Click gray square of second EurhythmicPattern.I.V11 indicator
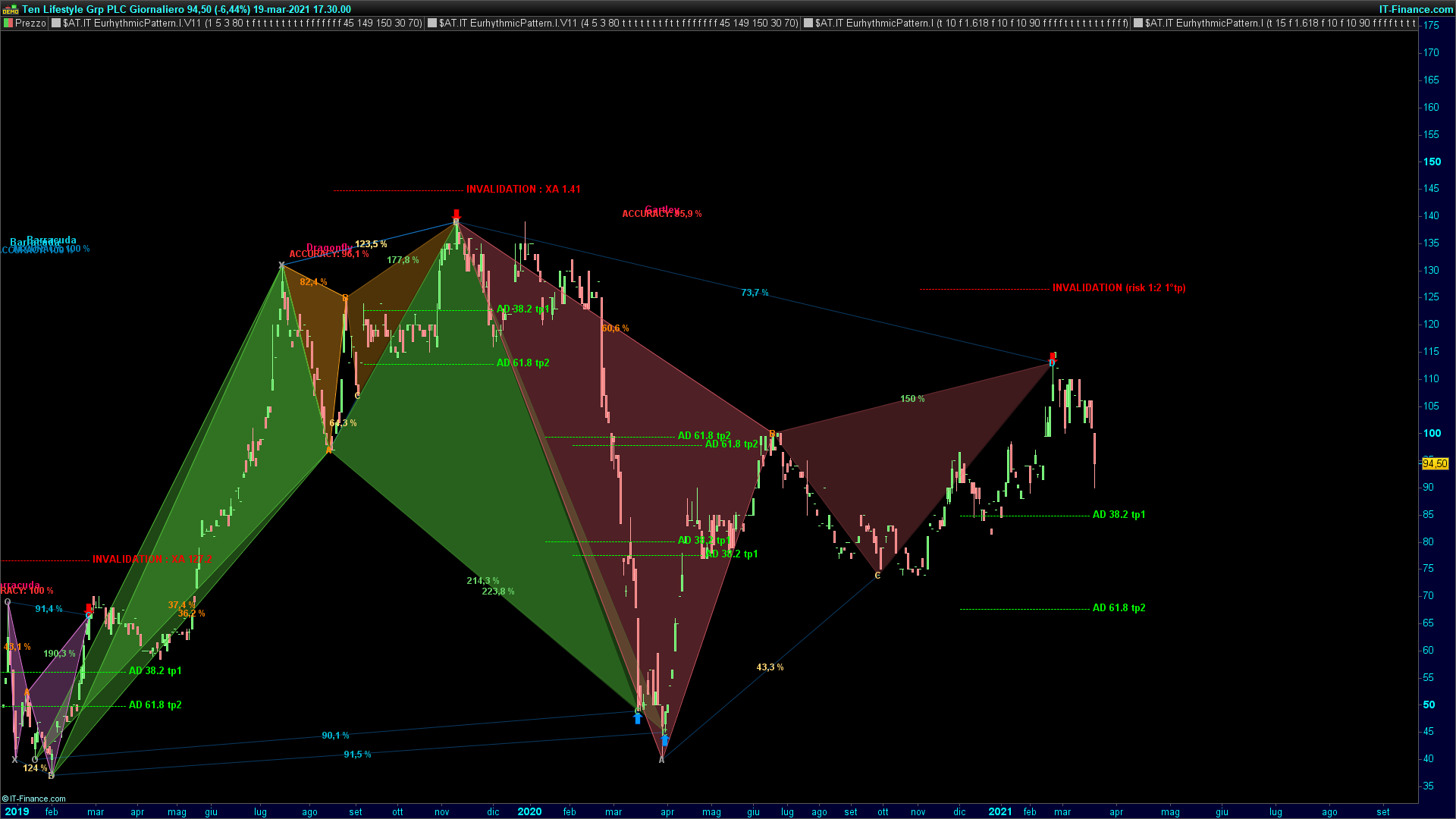 click(x=432, y=24)
